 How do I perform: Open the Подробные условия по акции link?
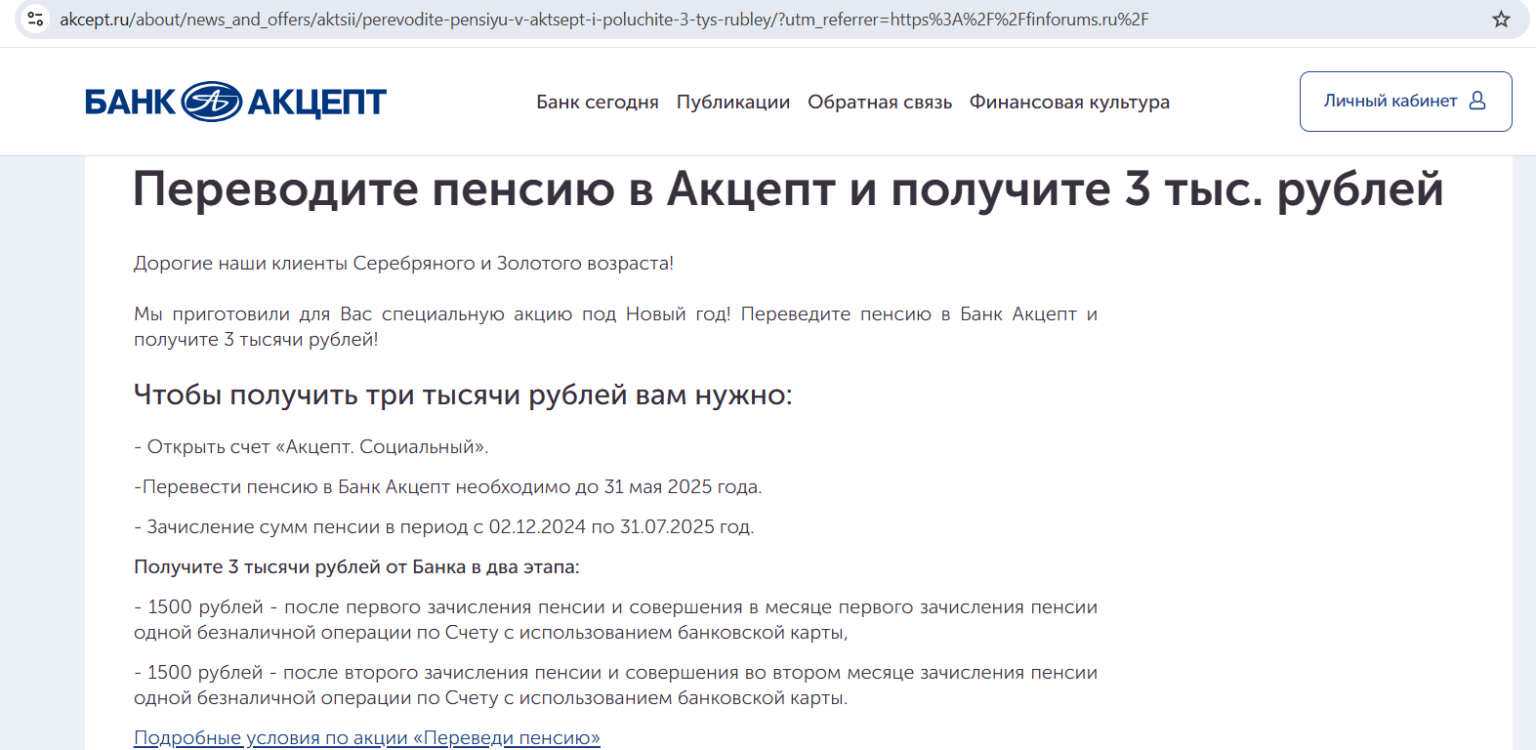coord(367,738)
